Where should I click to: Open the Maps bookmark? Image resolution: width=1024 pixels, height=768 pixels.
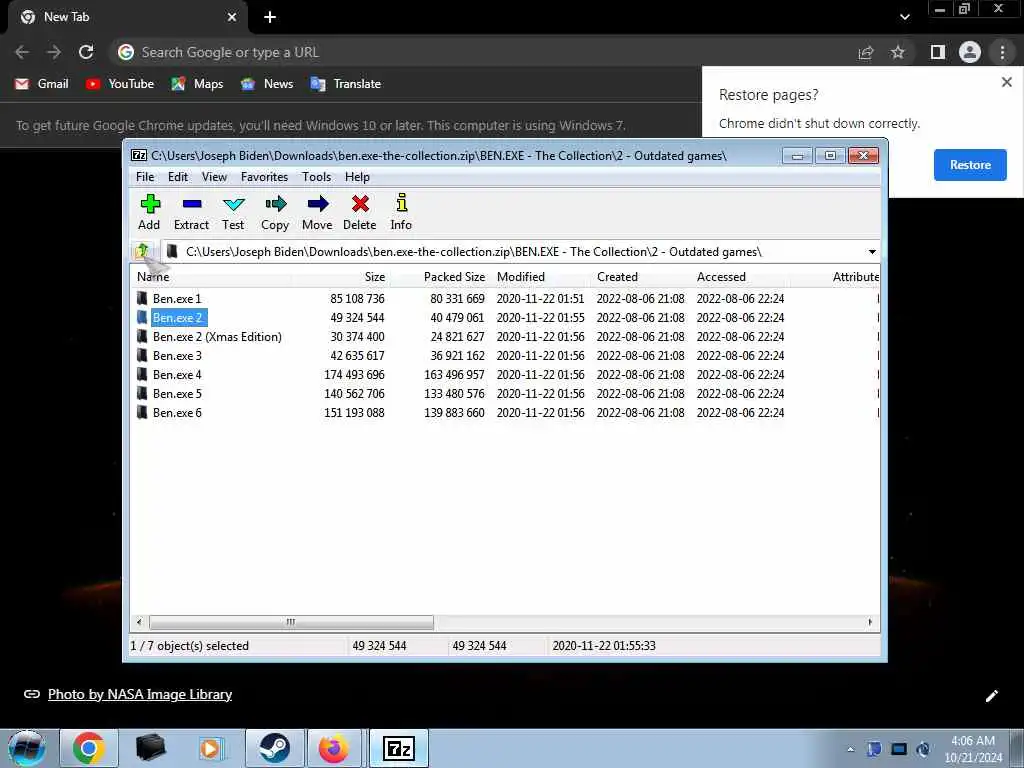click(x=197, y=84)
